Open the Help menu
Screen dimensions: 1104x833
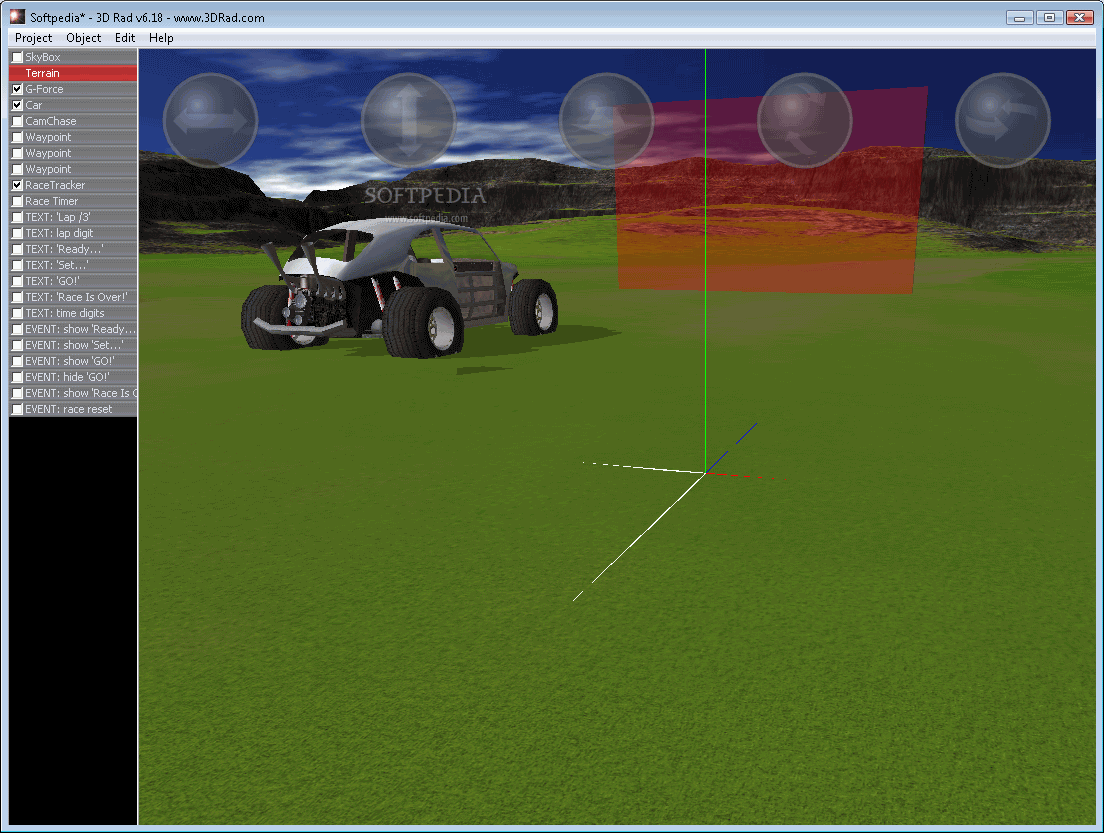point(161,38)
